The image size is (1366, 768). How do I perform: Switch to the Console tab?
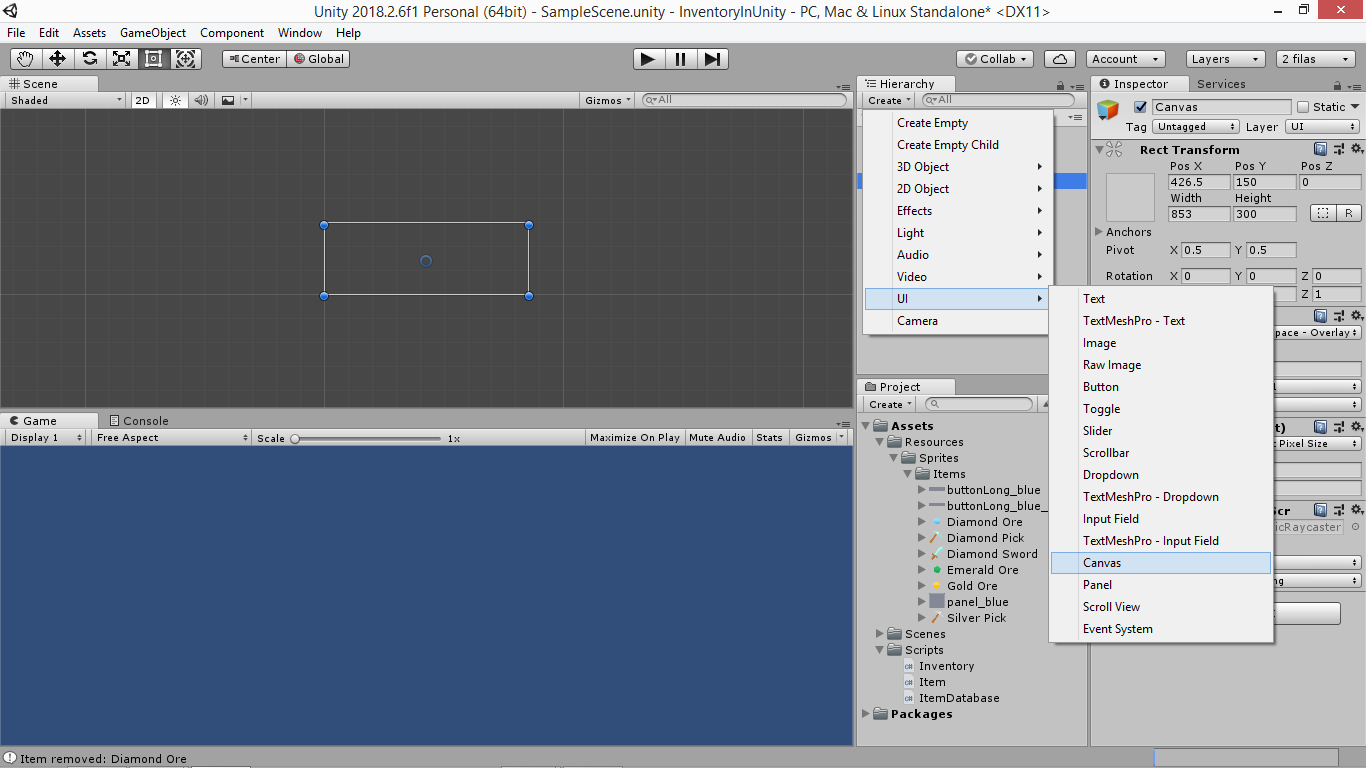[x=139, y=421]
